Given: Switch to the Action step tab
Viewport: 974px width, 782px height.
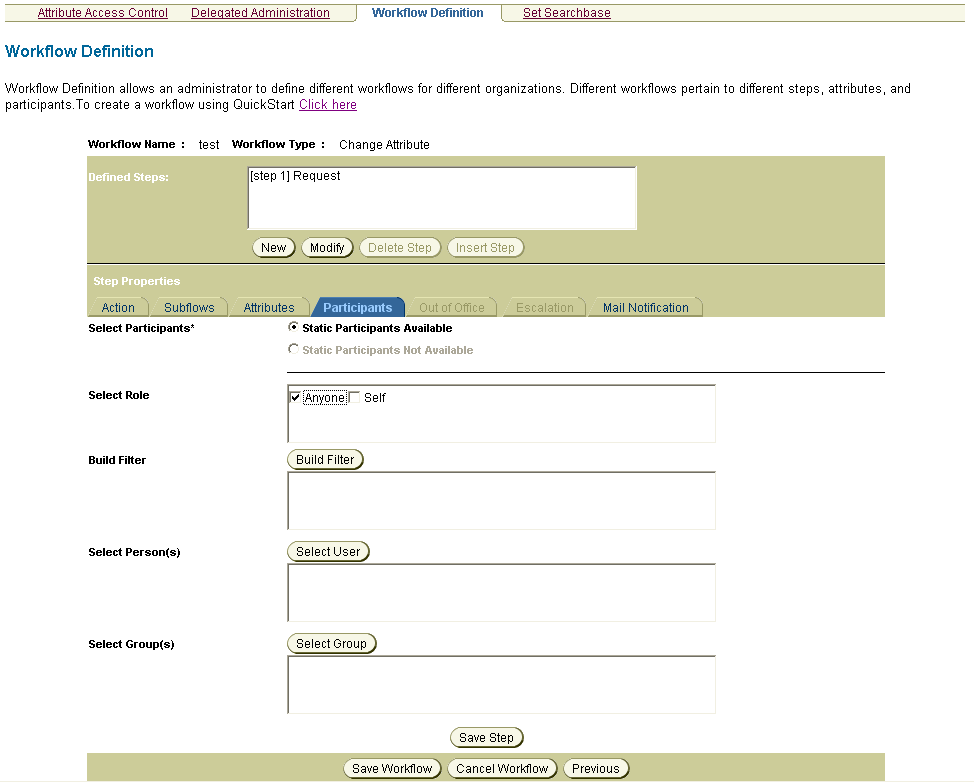Looking at the screenshot, I should [118, 307].
